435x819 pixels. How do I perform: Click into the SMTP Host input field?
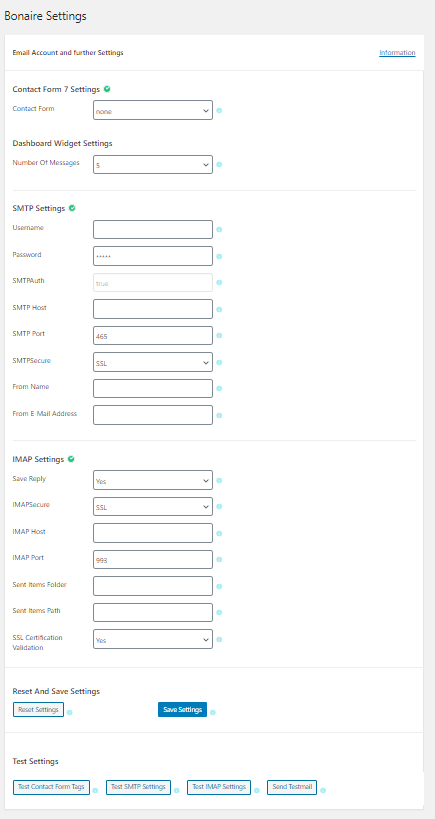click(153, 309)
